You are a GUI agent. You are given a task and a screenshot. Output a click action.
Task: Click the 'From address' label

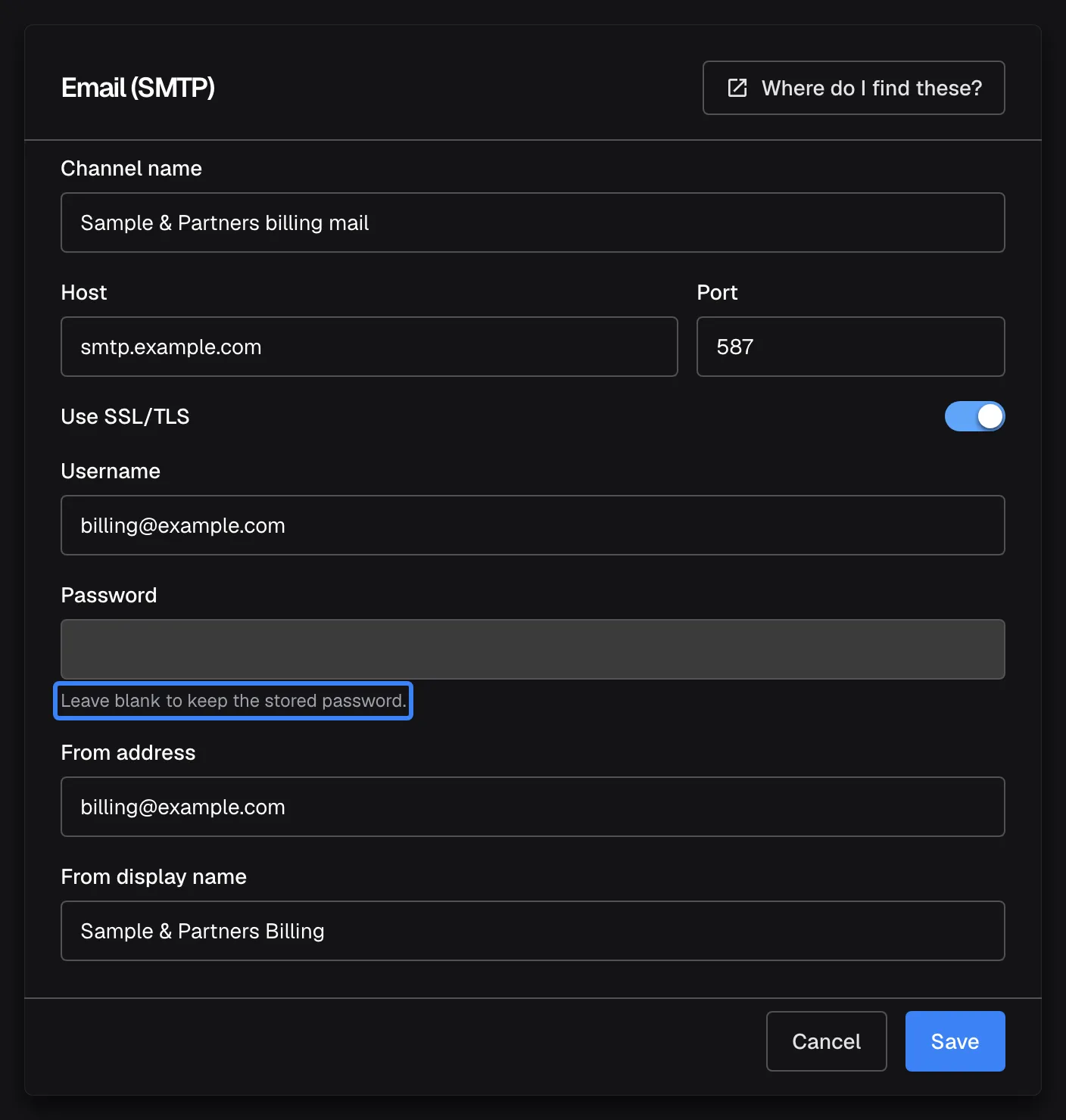point(128,752)
